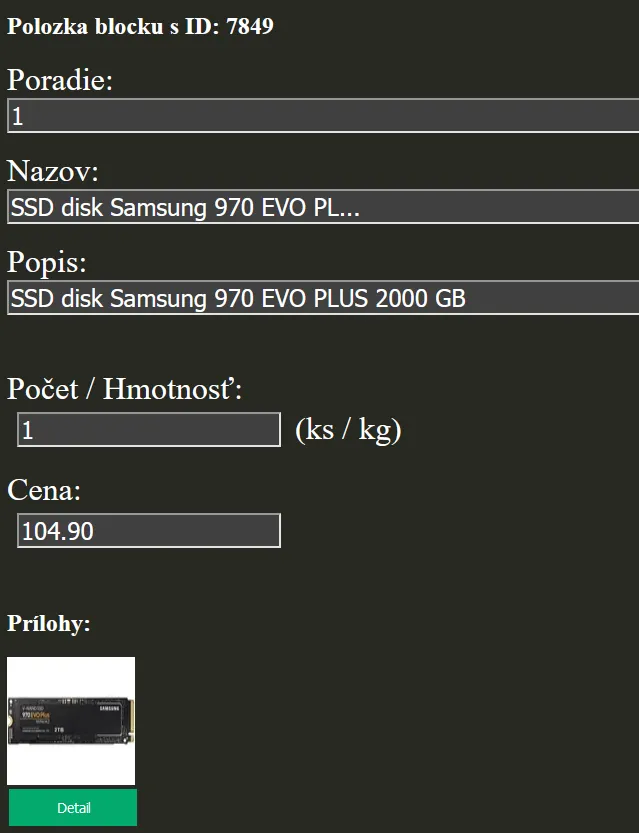Image resolution: width=639 pixels, height=833 pixels.
Task: Click the 'Nazov:' label text
Action: pyautogui.click(x=53, y=171)
